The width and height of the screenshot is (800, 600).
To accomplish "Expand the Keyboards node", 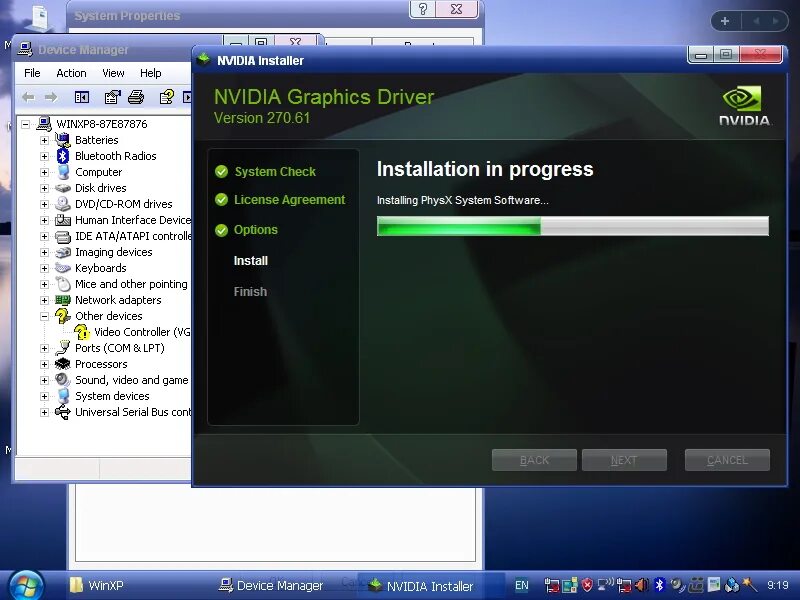I will click(44, 268).
